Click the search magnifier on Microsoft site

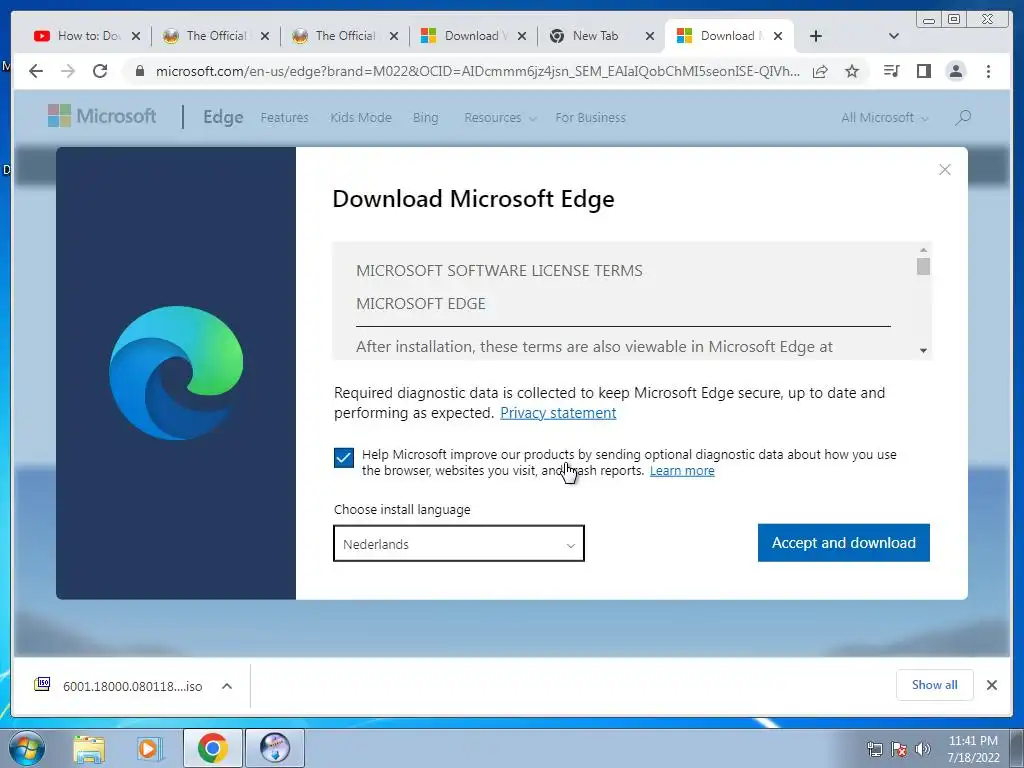[x=963, y=118]
